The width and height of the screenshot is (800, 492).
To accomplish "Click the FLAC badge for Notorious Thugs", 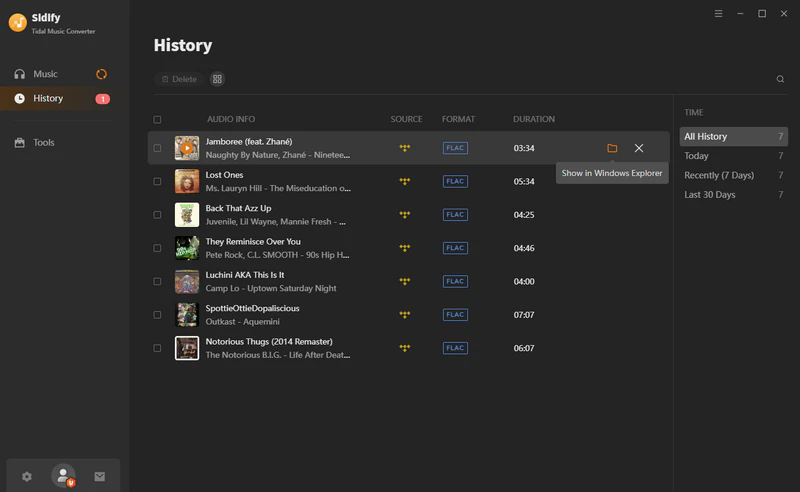I will point(455,348).
